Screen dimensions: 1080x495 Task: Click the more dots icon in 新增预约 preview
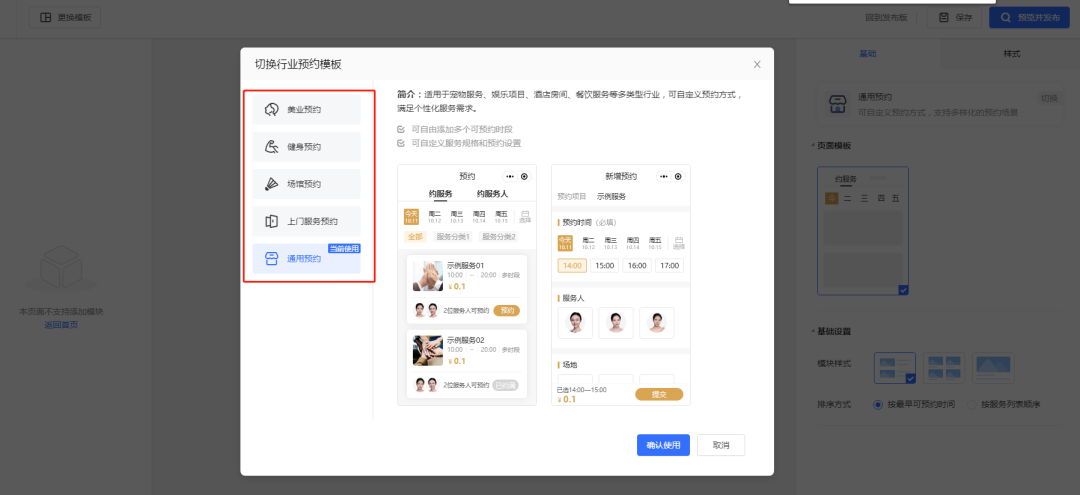pos(663,177)
